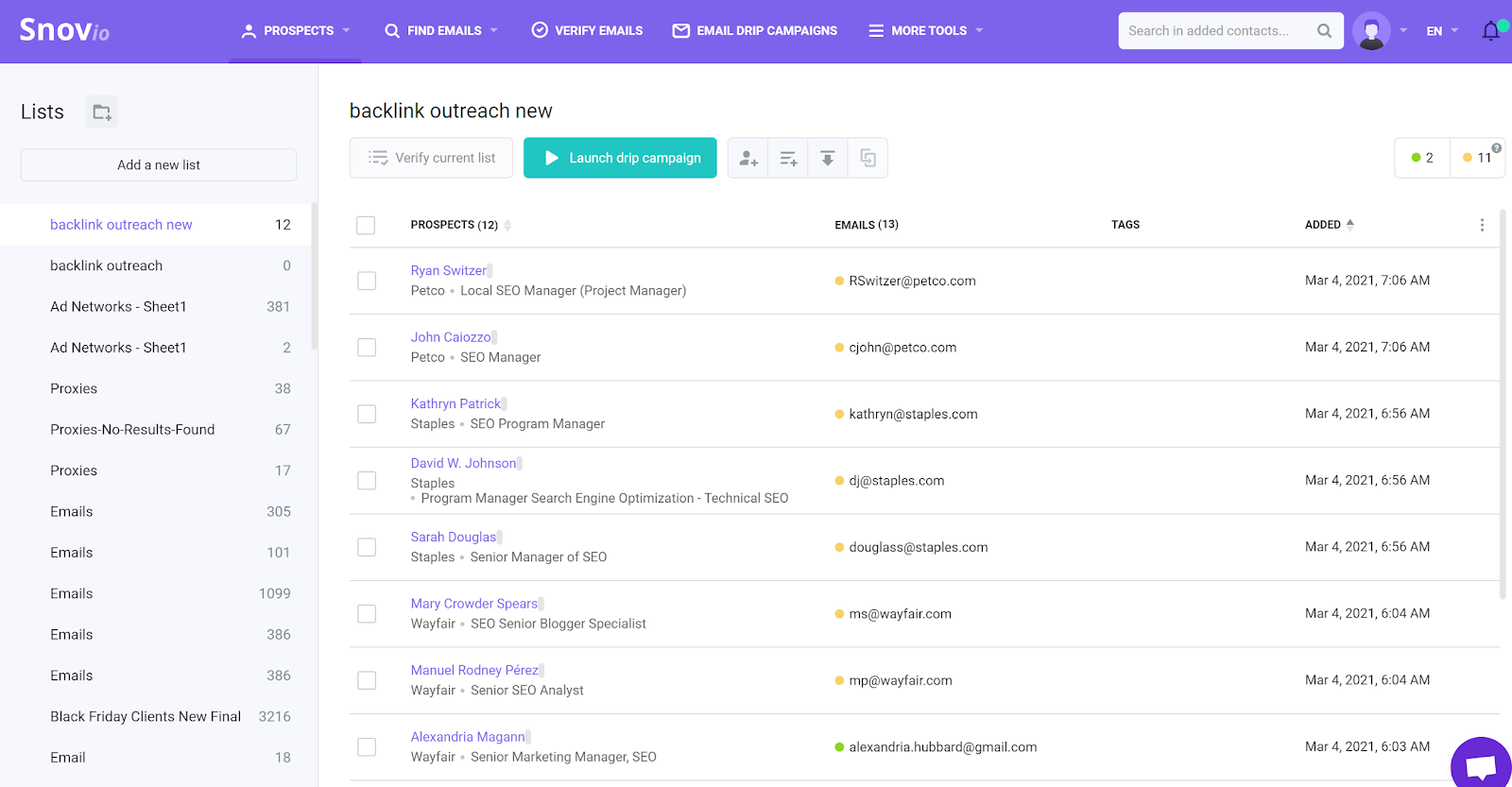Open Ad Networks - Sheet1 list with 381
This screenshot has height=787, width=1512.
click(x=156, y=307)
